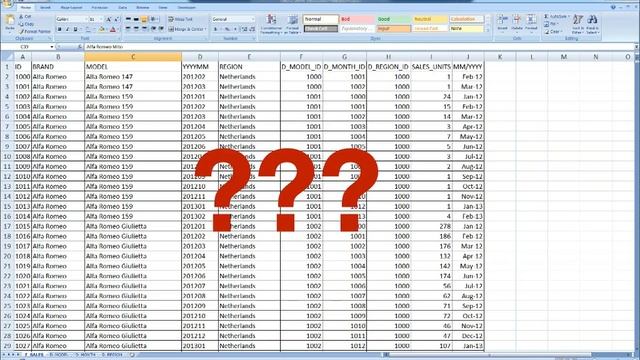The width and height of the screenshot is (640, 360).
Task: Click the Decrease Indent icon
Action: 153,29
